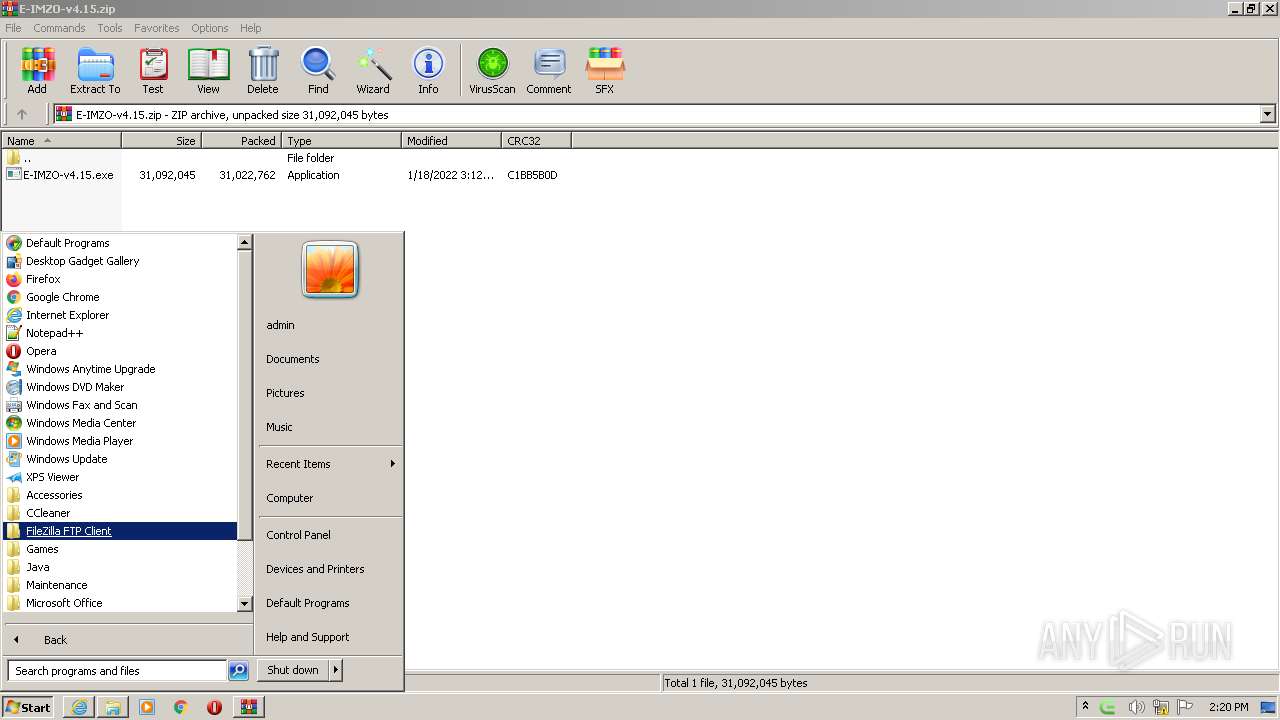Show hidden system tray icons

point(1085,707)
